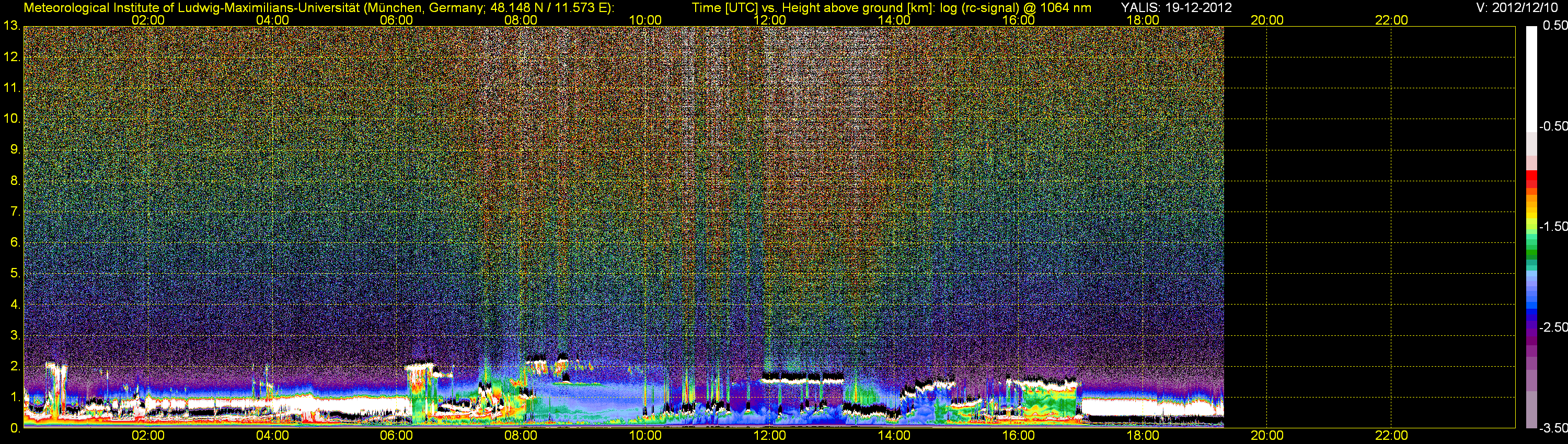Image resolution: width=1568 pixels, height=444 pixels.
Task: Click the 02:00 label on the bottom time axis
Action: pyautogui.click(x=148, y=436)
